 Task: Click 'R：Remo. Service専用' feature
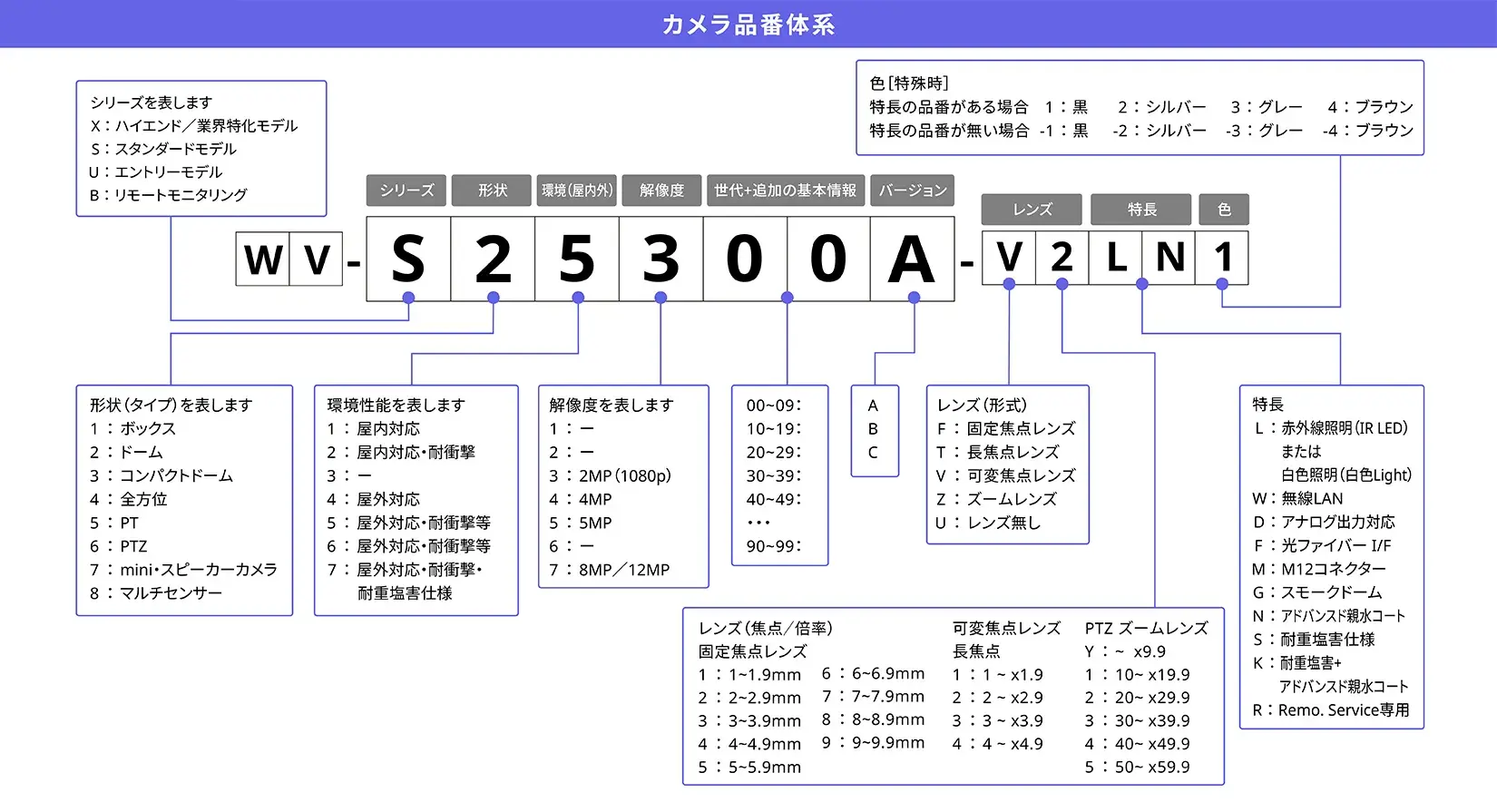1331,710
